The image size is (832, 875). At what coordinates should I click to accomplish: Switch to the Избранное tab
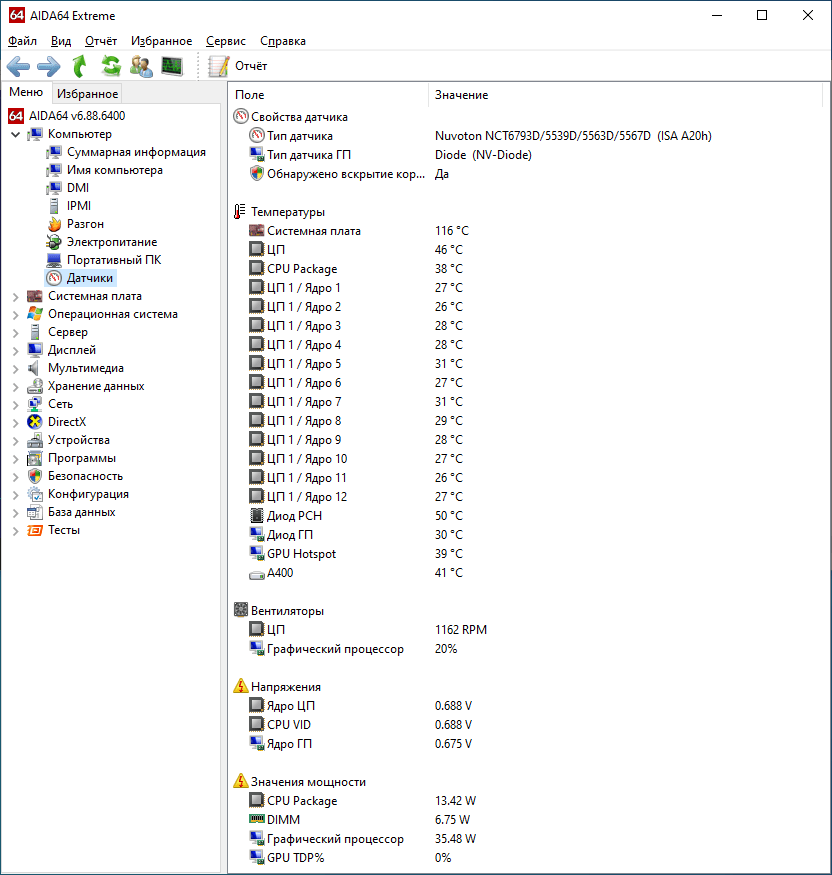[x=88, y=94]
